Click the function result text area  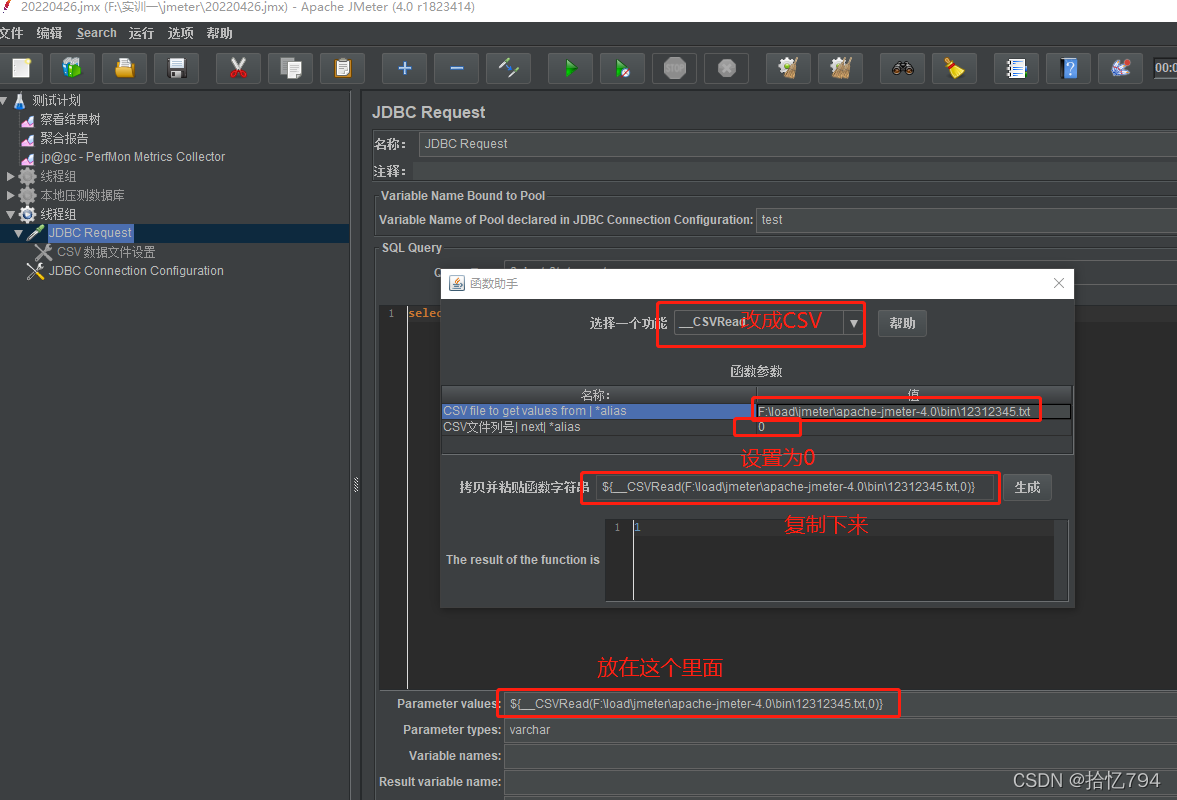click(843, 560)
